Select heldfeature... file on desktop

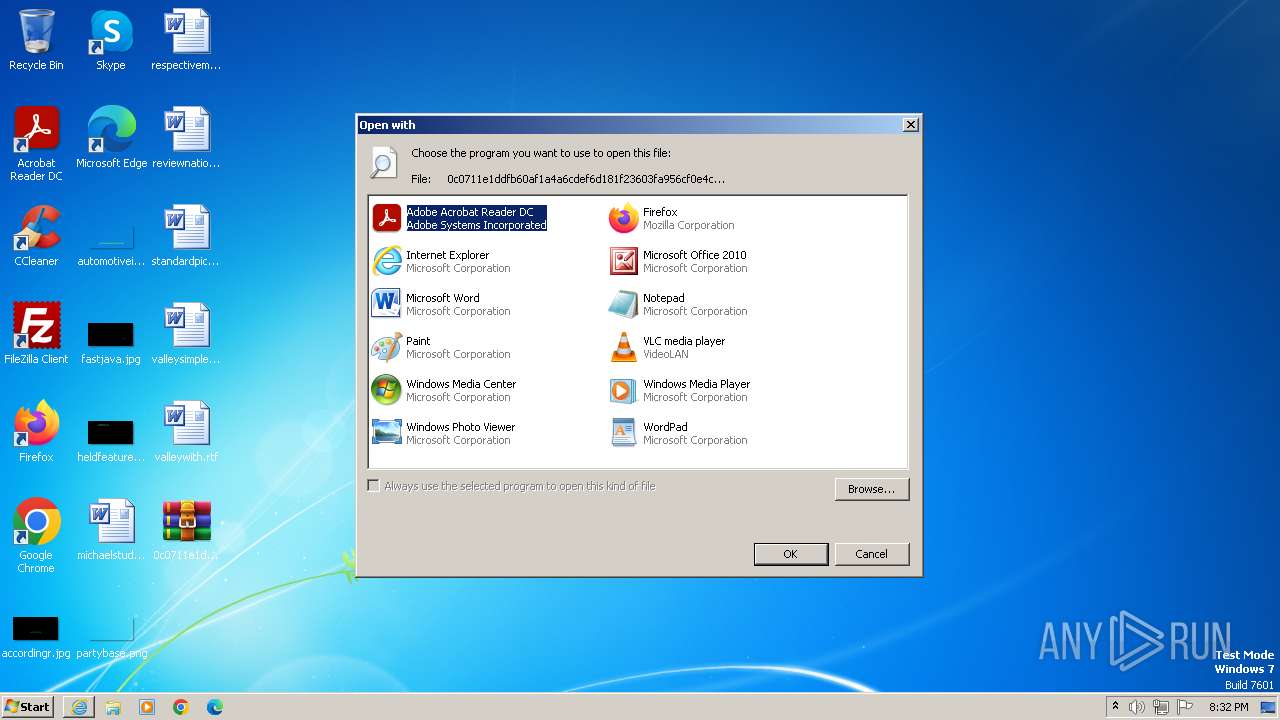[111, 439]
